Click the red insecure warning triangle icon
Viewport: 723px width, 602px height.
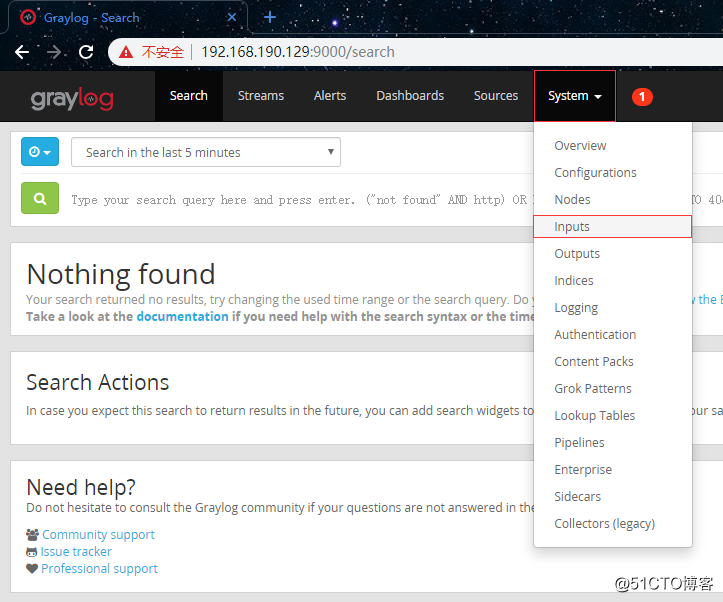coord(126,52)
